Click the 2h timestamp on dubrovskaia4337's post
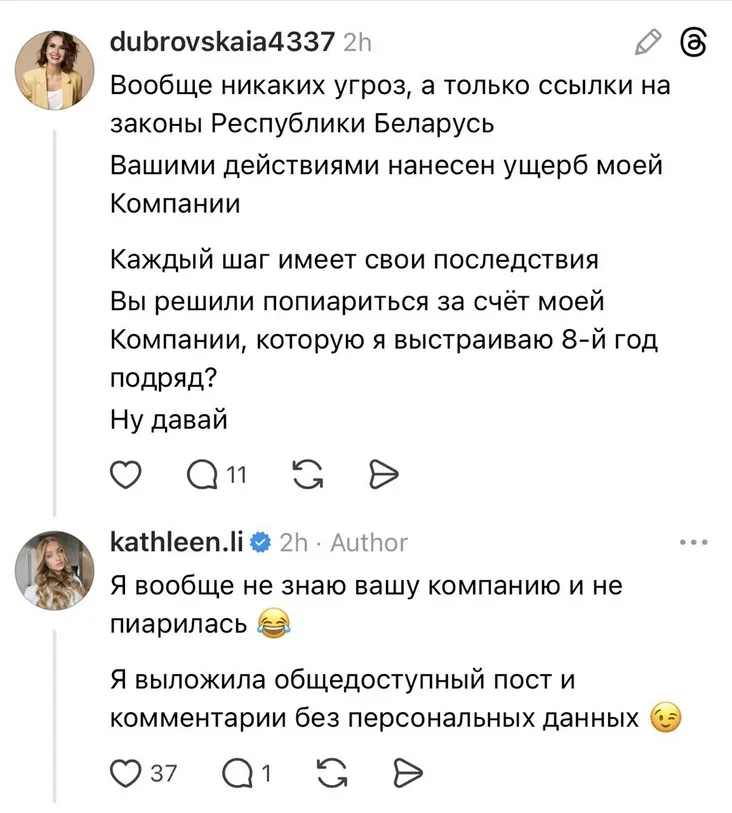 tap(357, 43)
